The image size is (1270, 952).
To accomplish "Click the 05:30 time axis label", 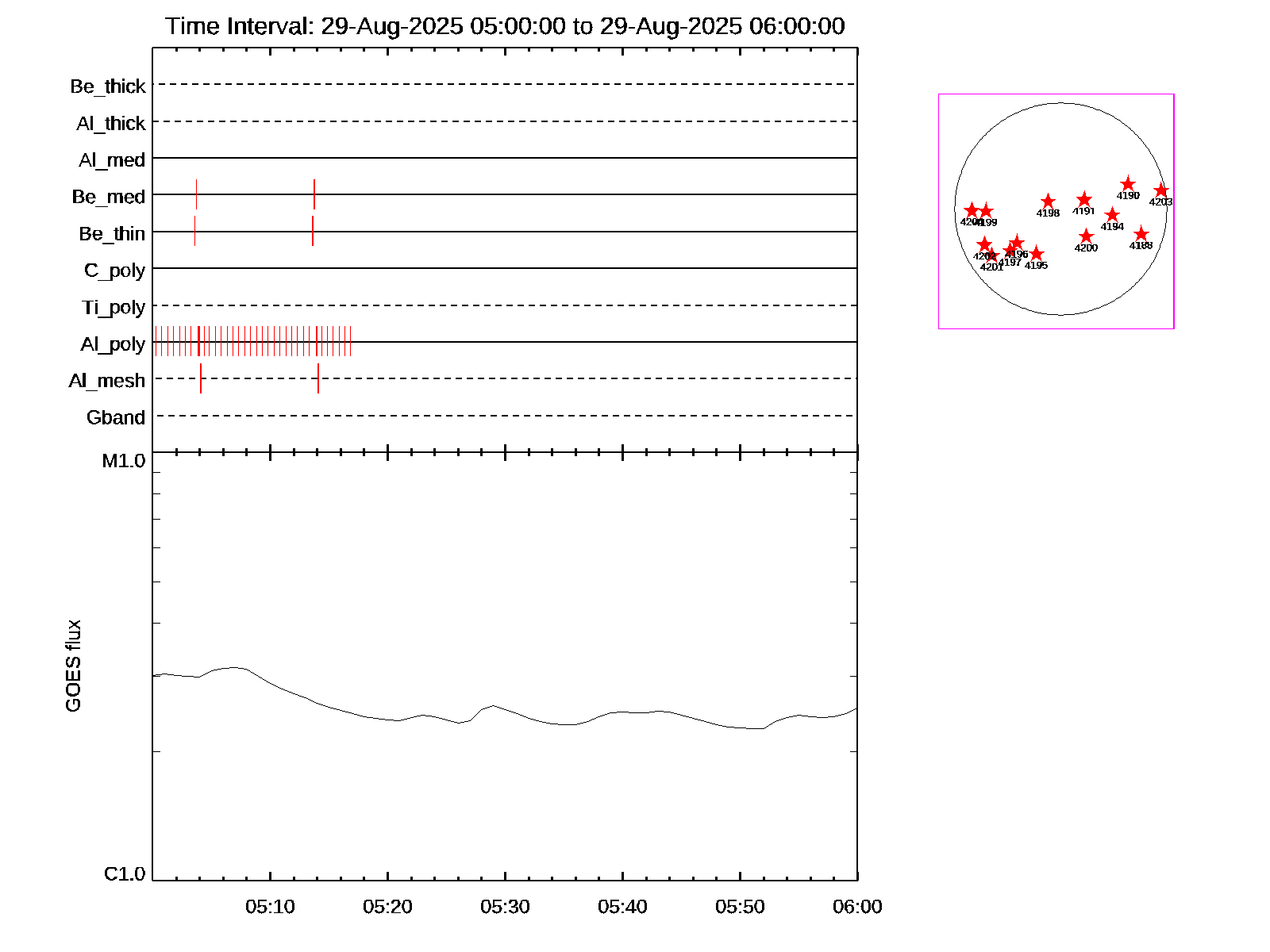I will tap(505, 907).
